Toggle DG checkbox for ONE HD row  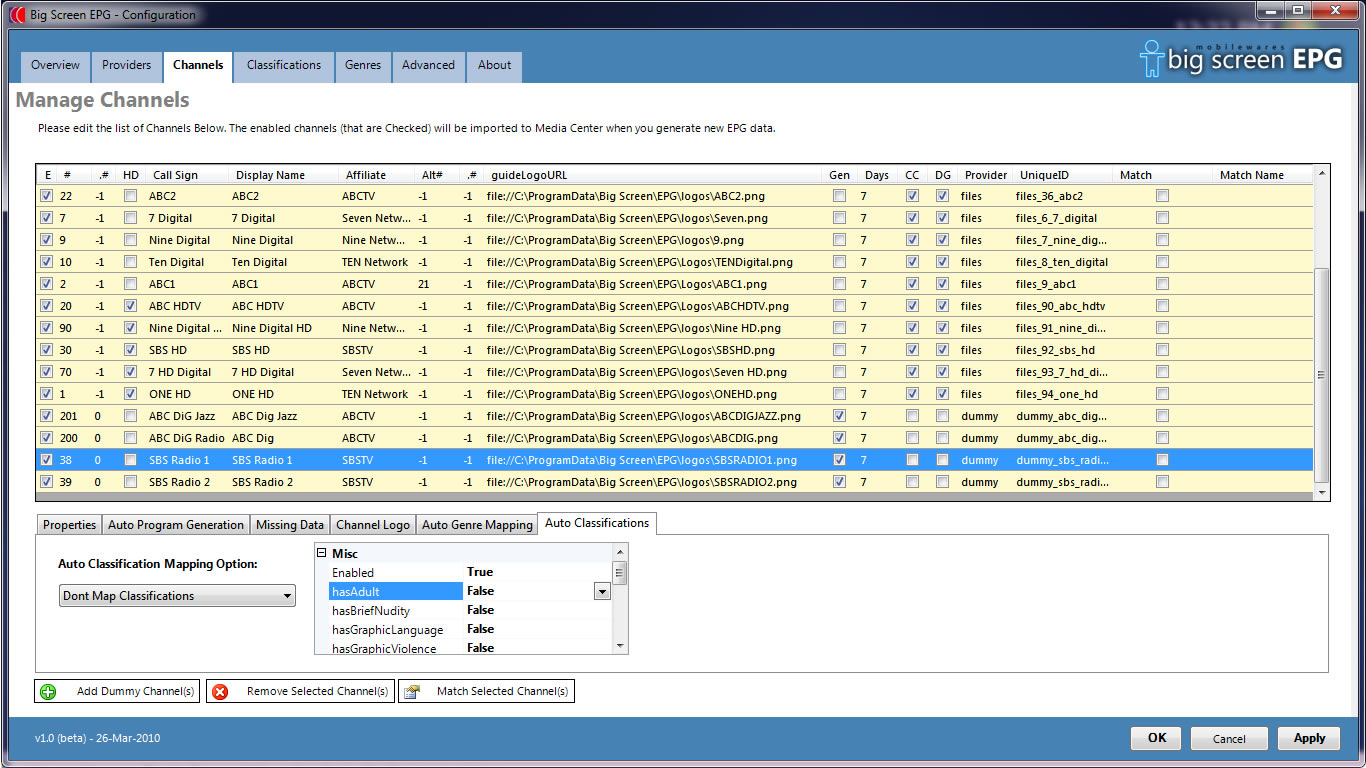coord(942,394)
